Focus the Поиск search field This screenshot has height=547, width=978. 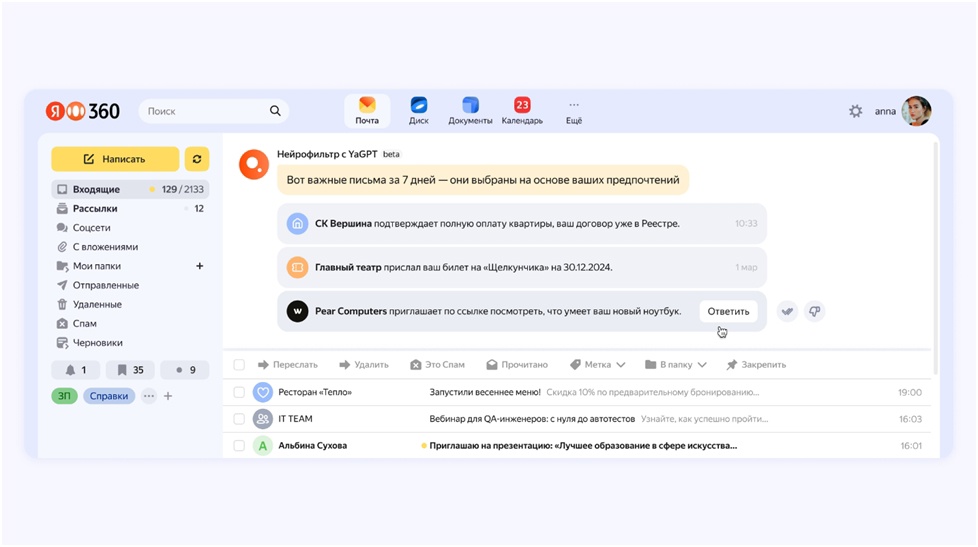pyautogui.click(x=205, y=111)
